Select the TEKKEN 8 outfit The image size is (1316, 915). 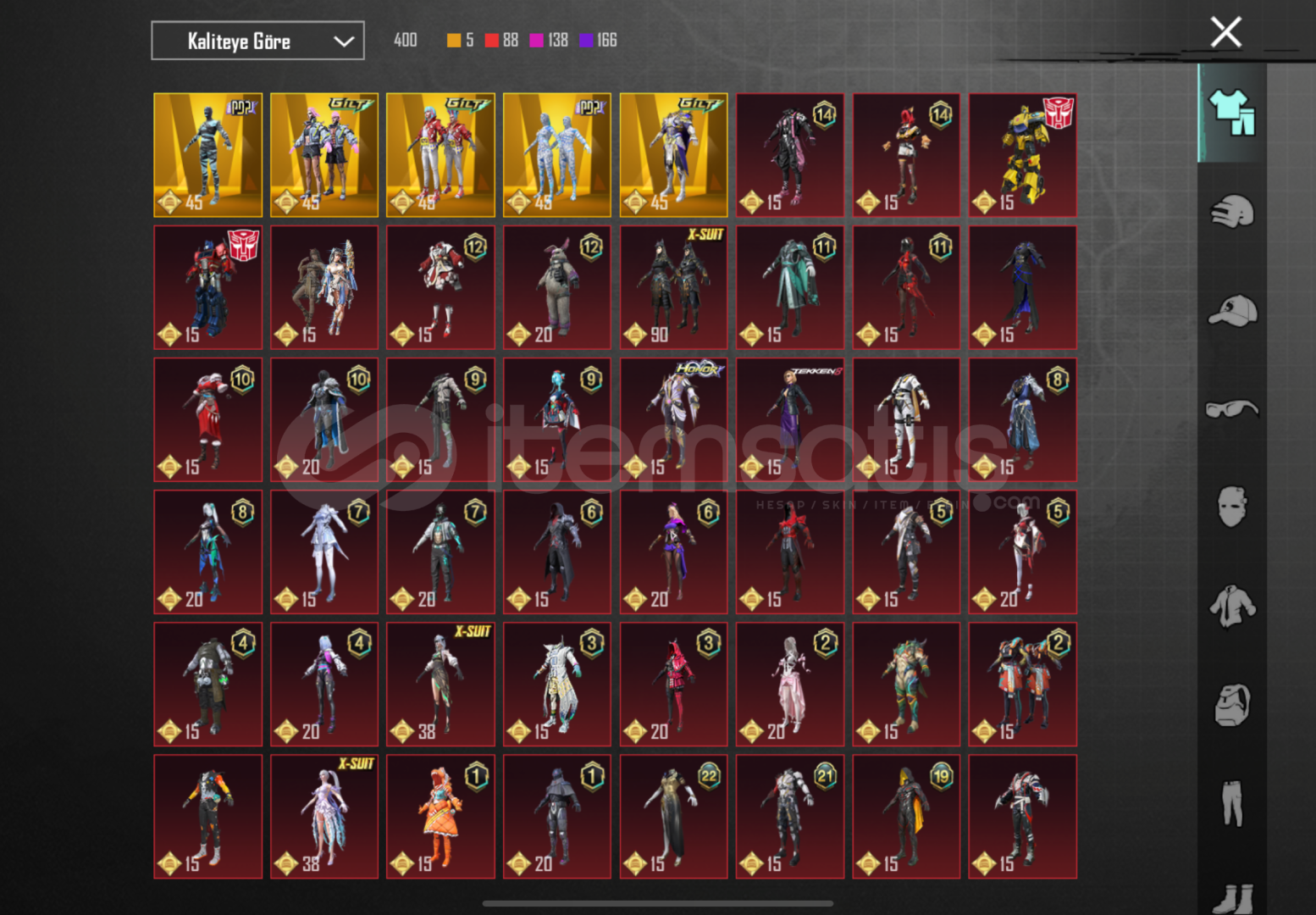(x=790, y=419)
